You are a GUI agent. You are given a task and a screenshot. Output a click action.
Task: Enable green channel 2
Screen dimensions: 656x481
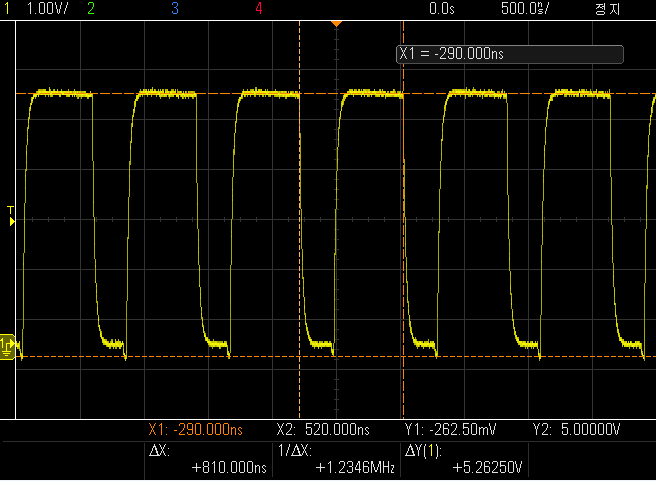91,8
